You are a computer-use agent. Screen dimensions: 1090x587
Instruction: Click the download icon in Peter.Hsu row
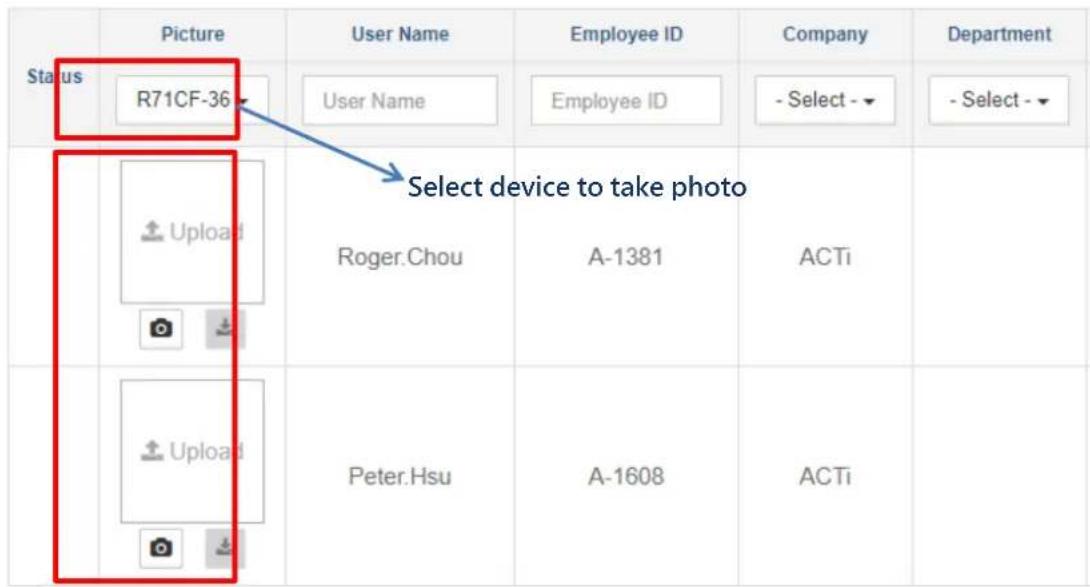[225, 548]
